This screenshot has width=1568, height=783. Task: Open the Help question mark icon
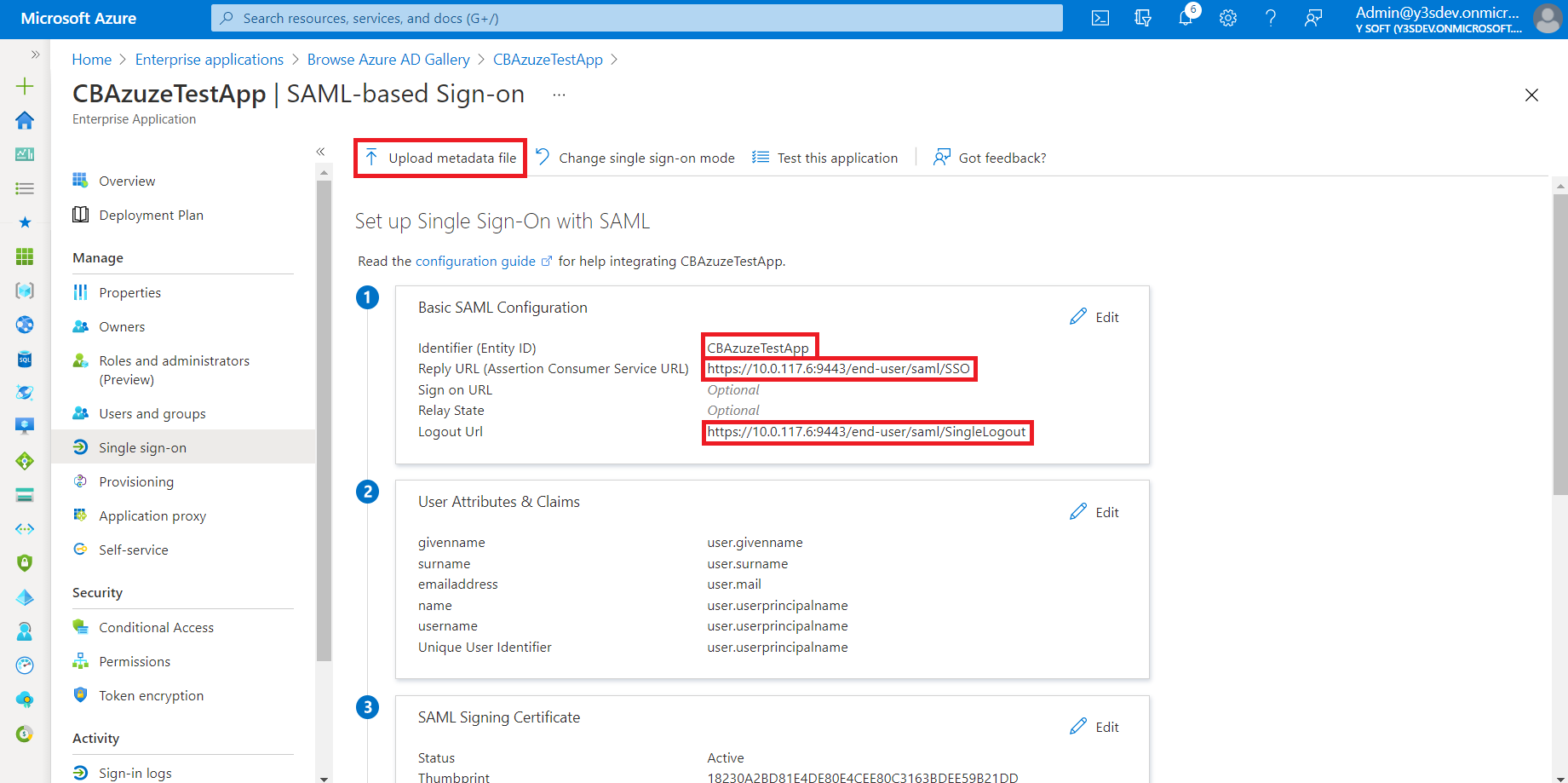tap(1270, 17)
